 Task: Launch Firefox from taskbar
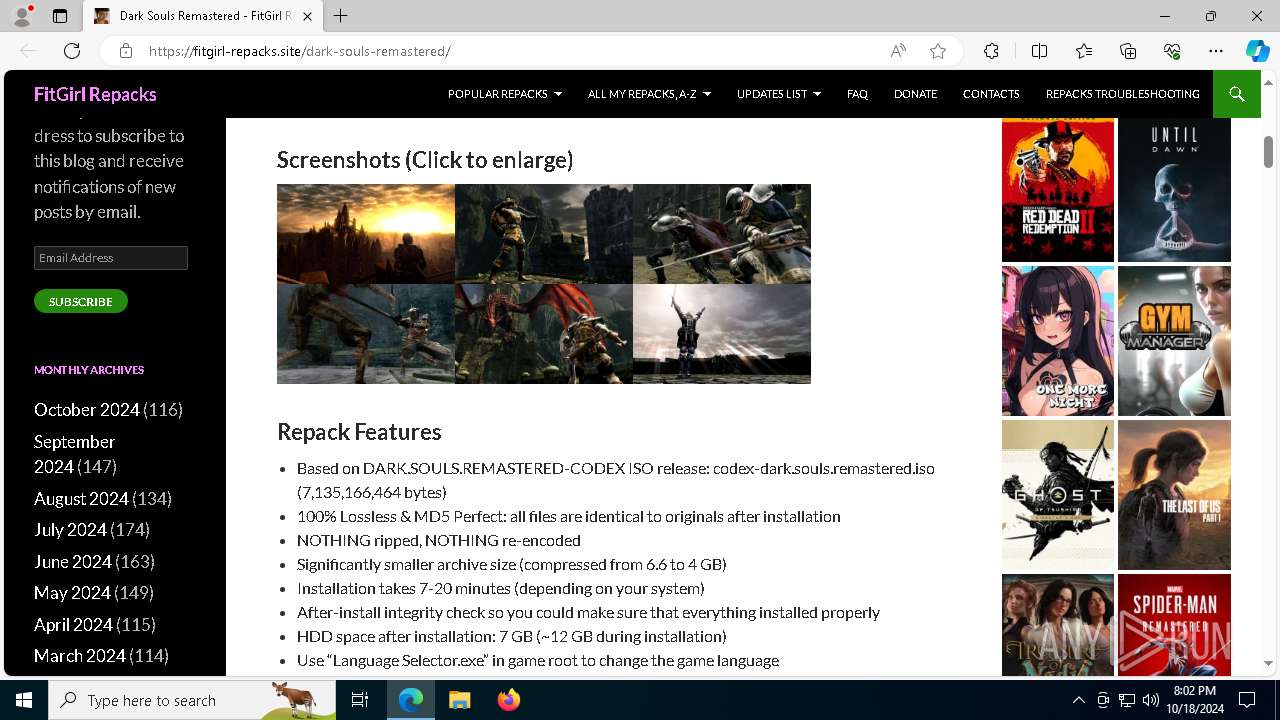508,700
